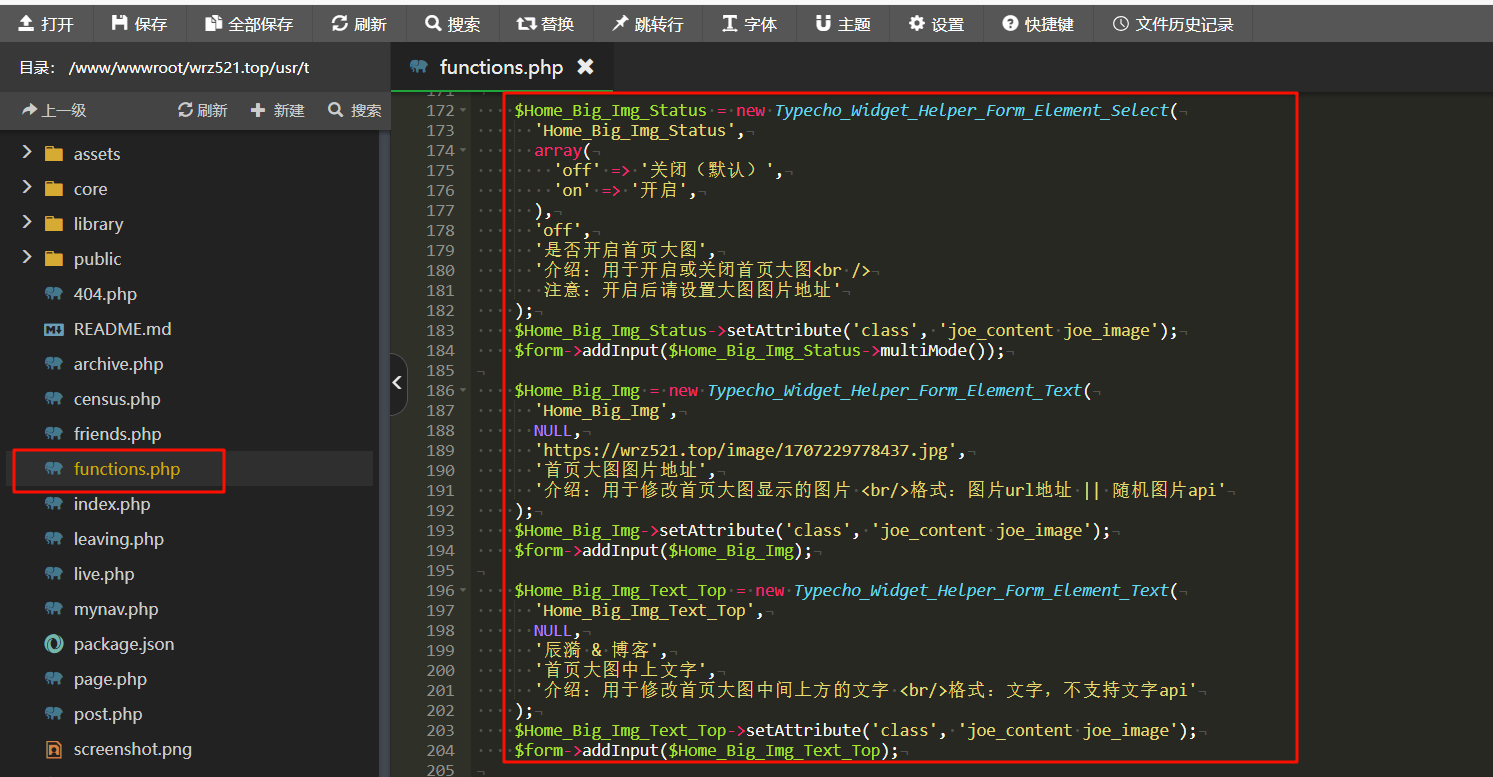Open package.json from the file list

pyautogui.click(x=123, y=644)
